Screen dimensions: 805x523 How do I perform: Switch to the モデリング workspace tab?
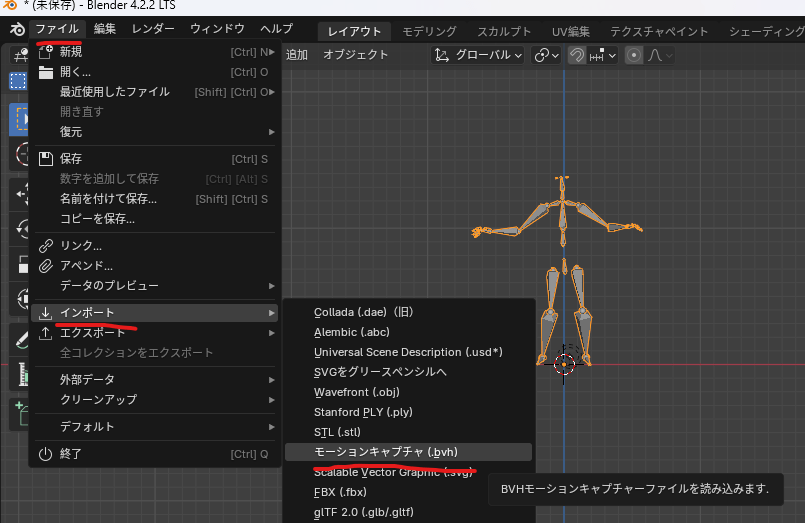[429, 31]
